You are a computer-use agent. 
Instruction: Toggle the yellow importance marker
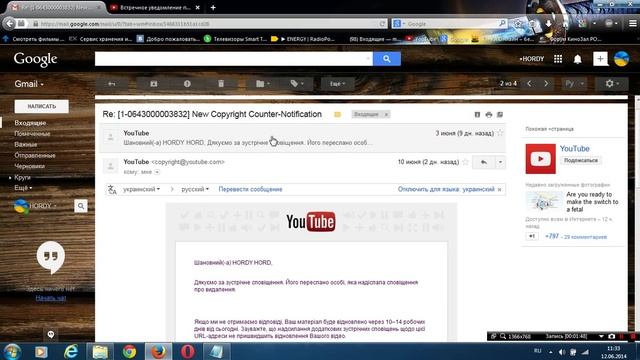[x=338, y=115]
